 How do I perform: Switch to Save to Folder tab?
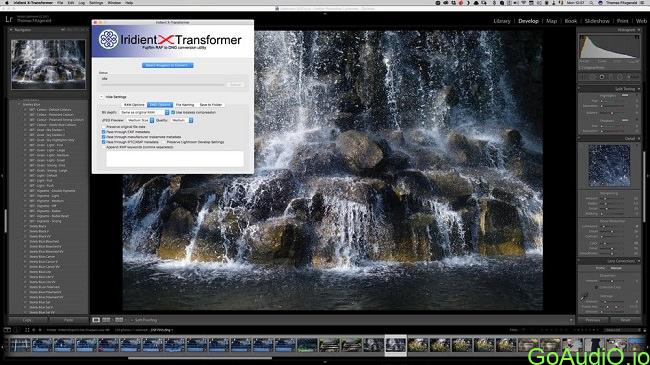pyautogui.click(x=211, y=105)
